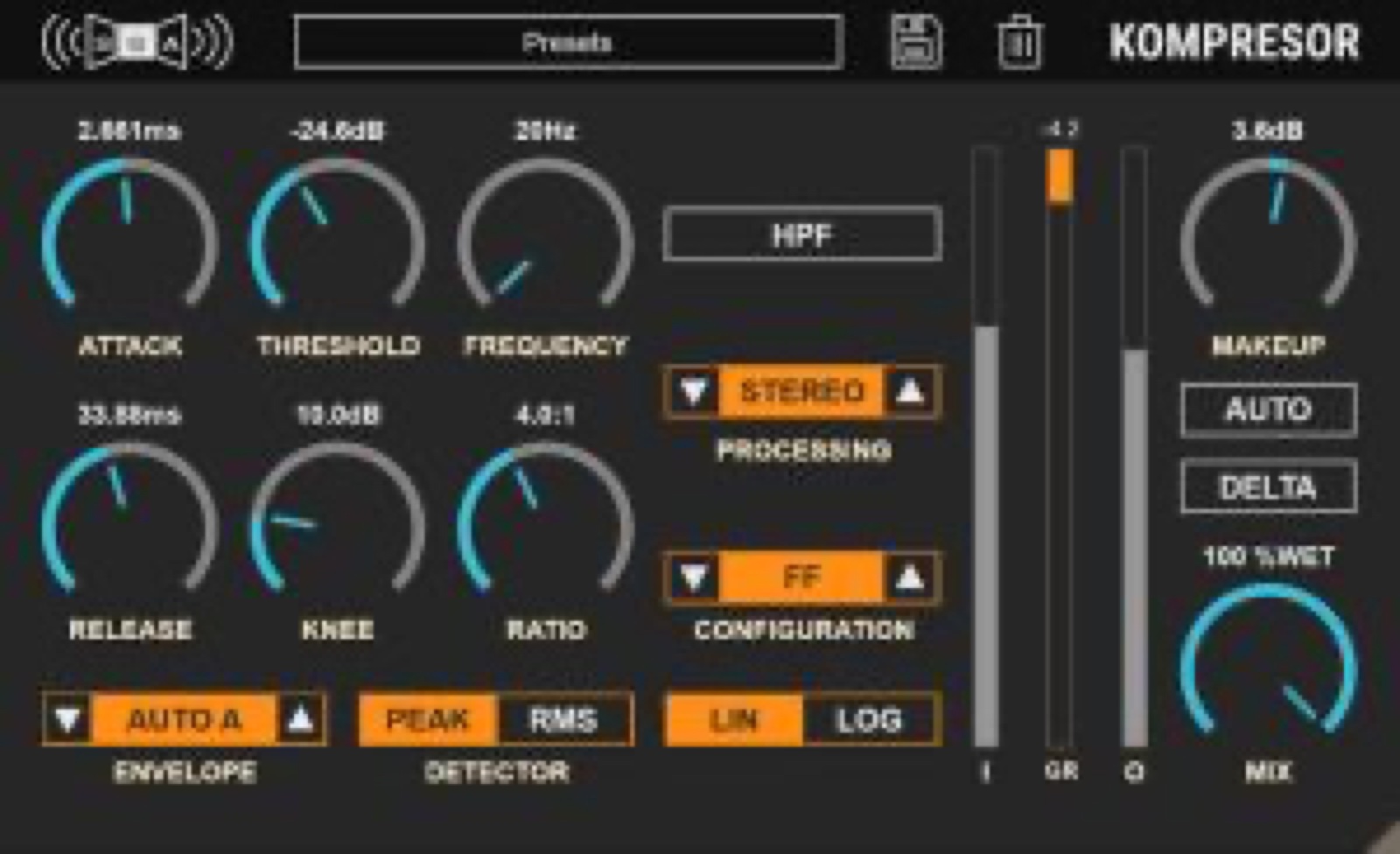This screenshot has height=854, width=1400.
Task: Toggle the DELTA listen button
Action: [1269, 486]
